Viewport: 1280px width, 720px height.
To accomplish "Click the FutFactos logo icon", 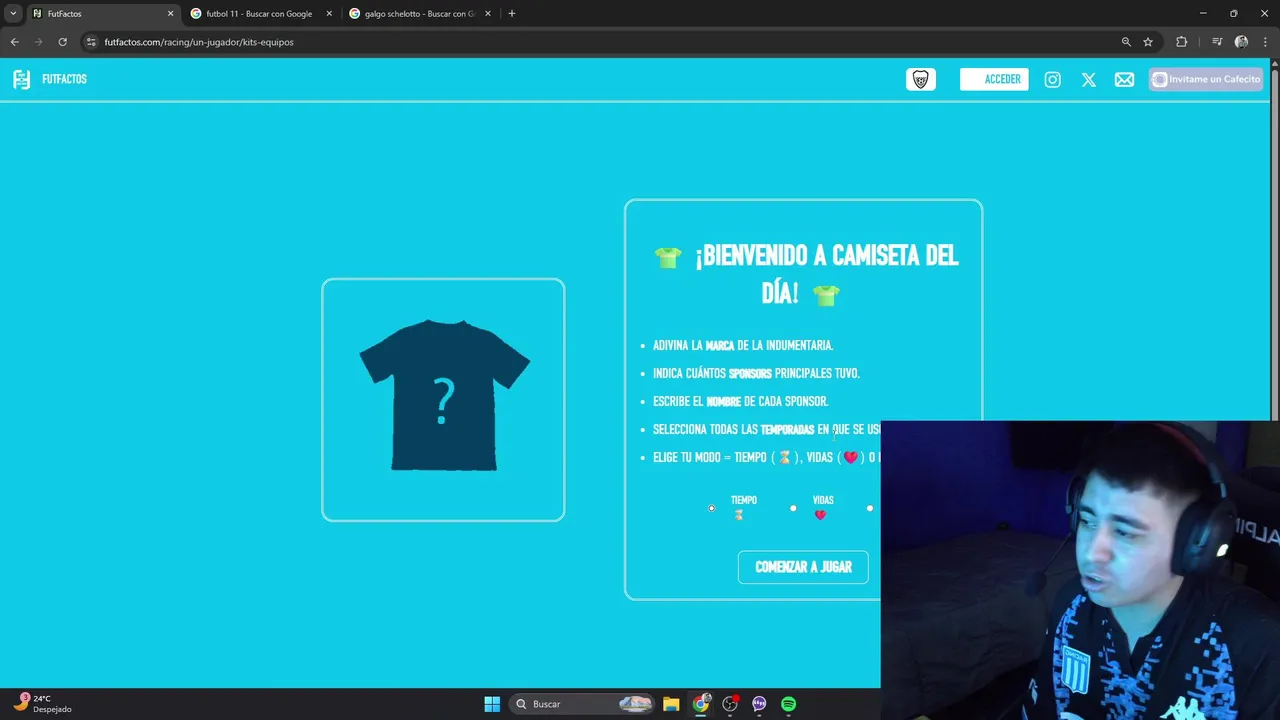I will coord(21,79).
